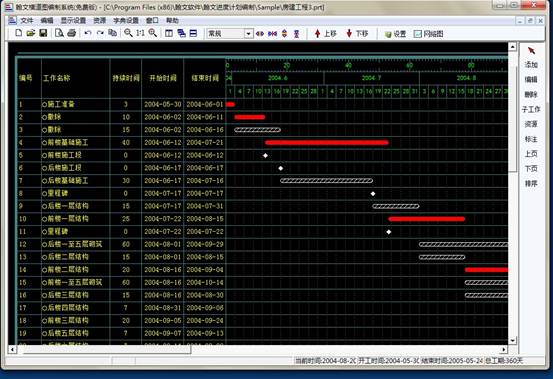Save the project with the floppy disk icon
The width and height of the screenshot is (553, 379).
point(43,33)
